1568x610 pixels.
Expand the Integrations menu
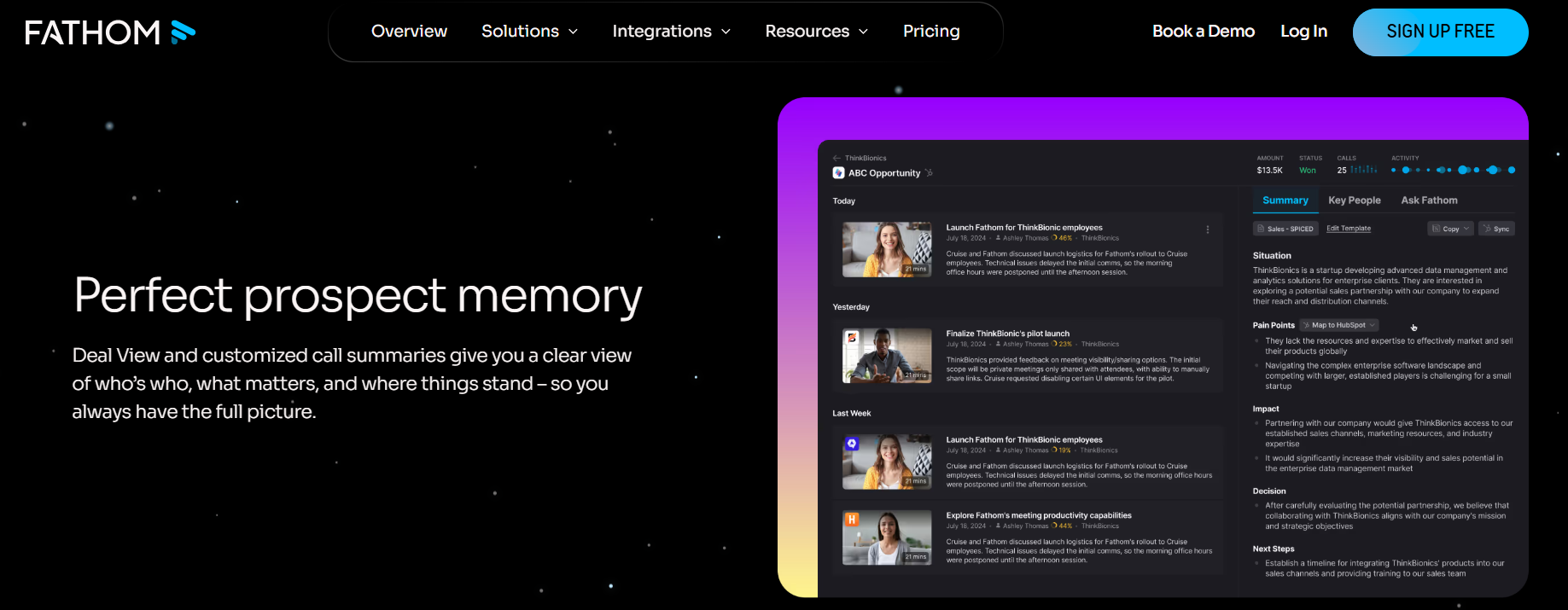(x=672, y=32)
